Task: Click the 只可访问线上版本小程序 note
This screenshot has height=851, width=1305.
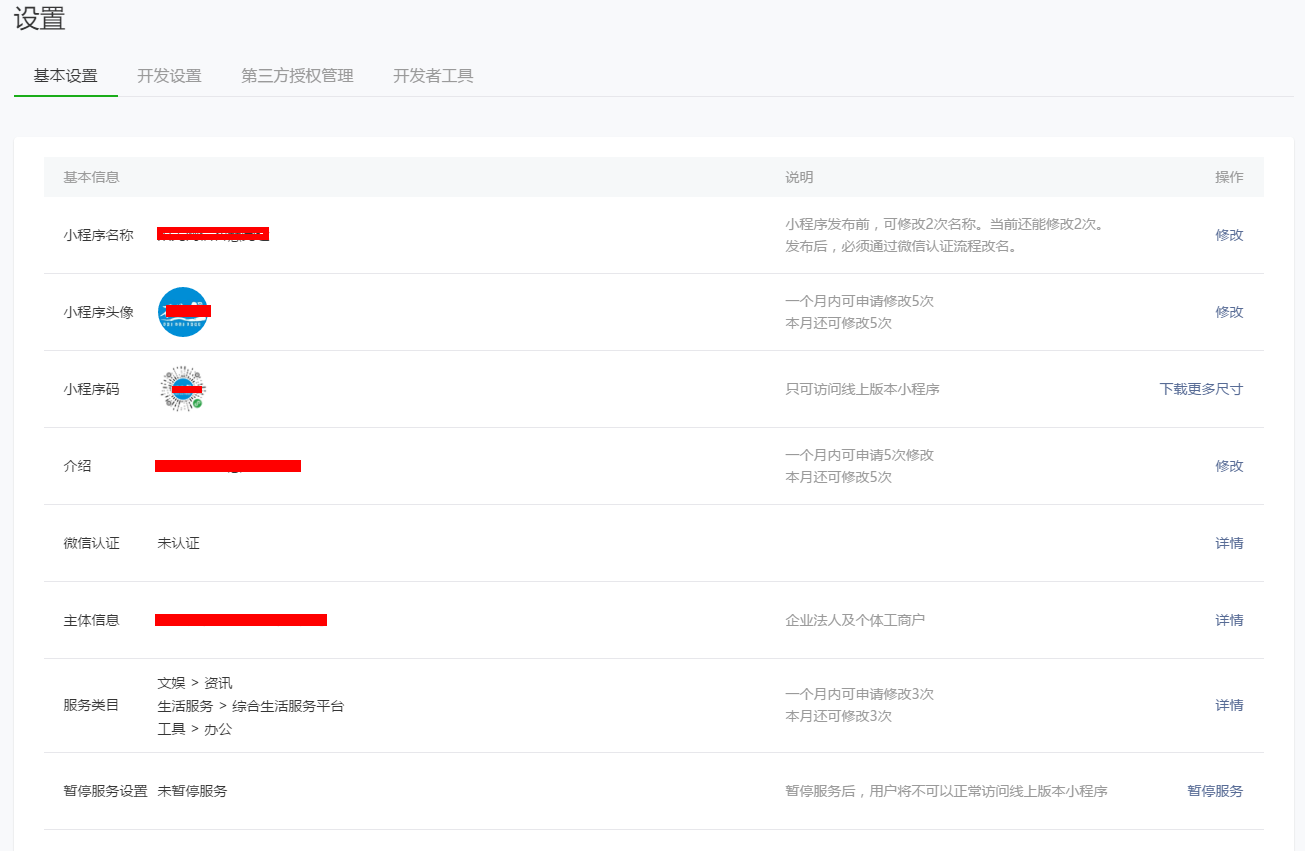Action: click(862, 389)
